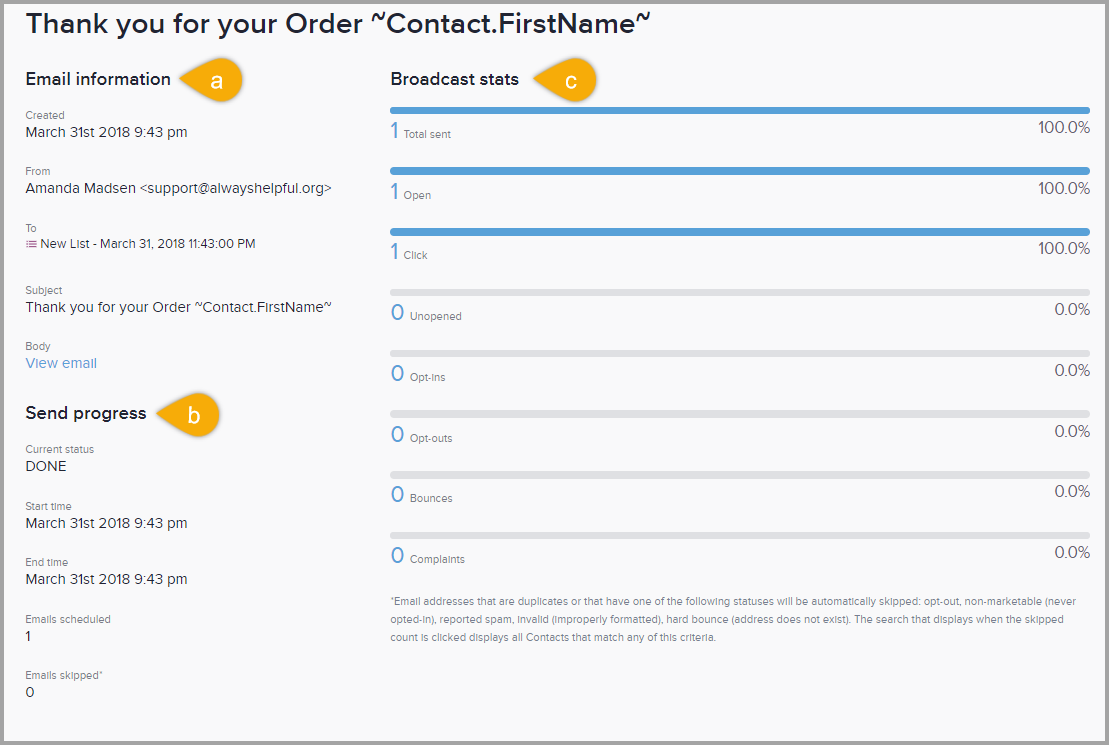Click the orange 'a' callout marker
The width and height of the screenshot is (1109, 745).
(x=215, y=81)
